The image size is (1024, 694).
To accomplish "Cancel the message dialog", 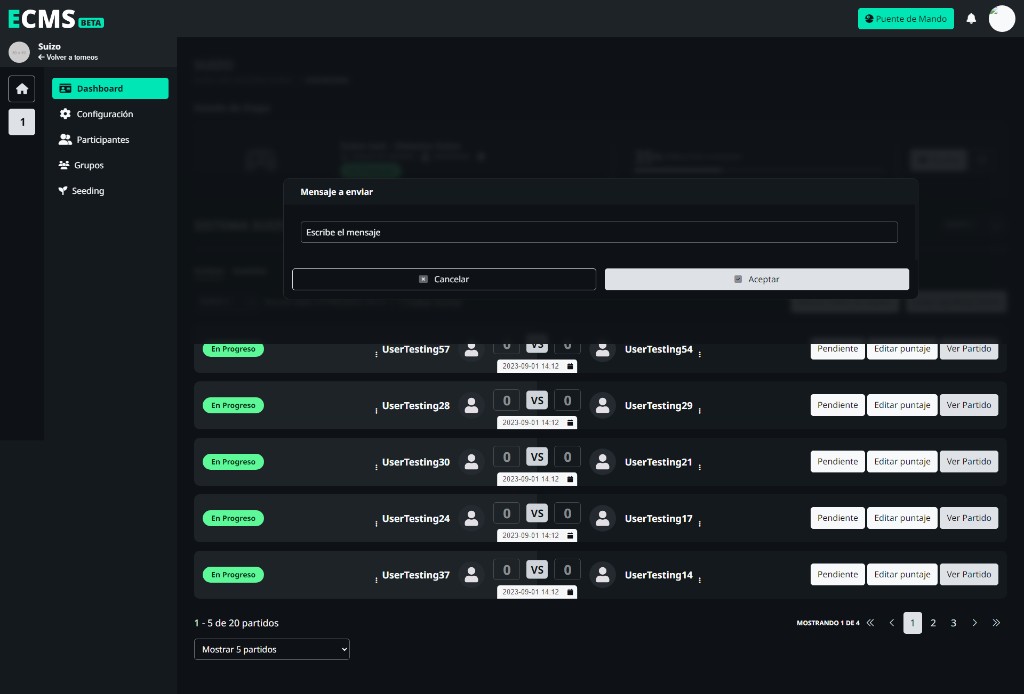I will coord(444,279).
